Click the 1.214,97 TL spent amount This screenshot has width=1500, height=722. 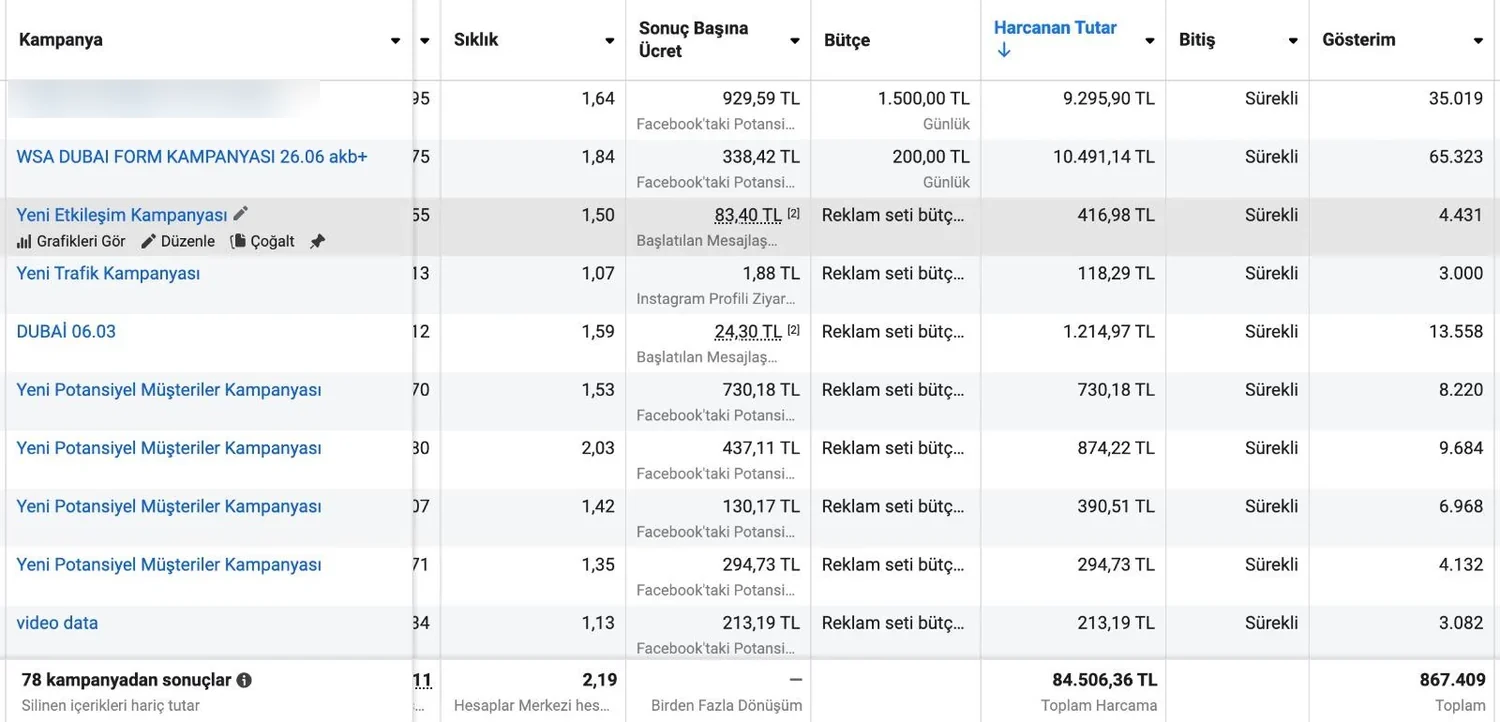pyautogui.click(x=1108, y=331)
